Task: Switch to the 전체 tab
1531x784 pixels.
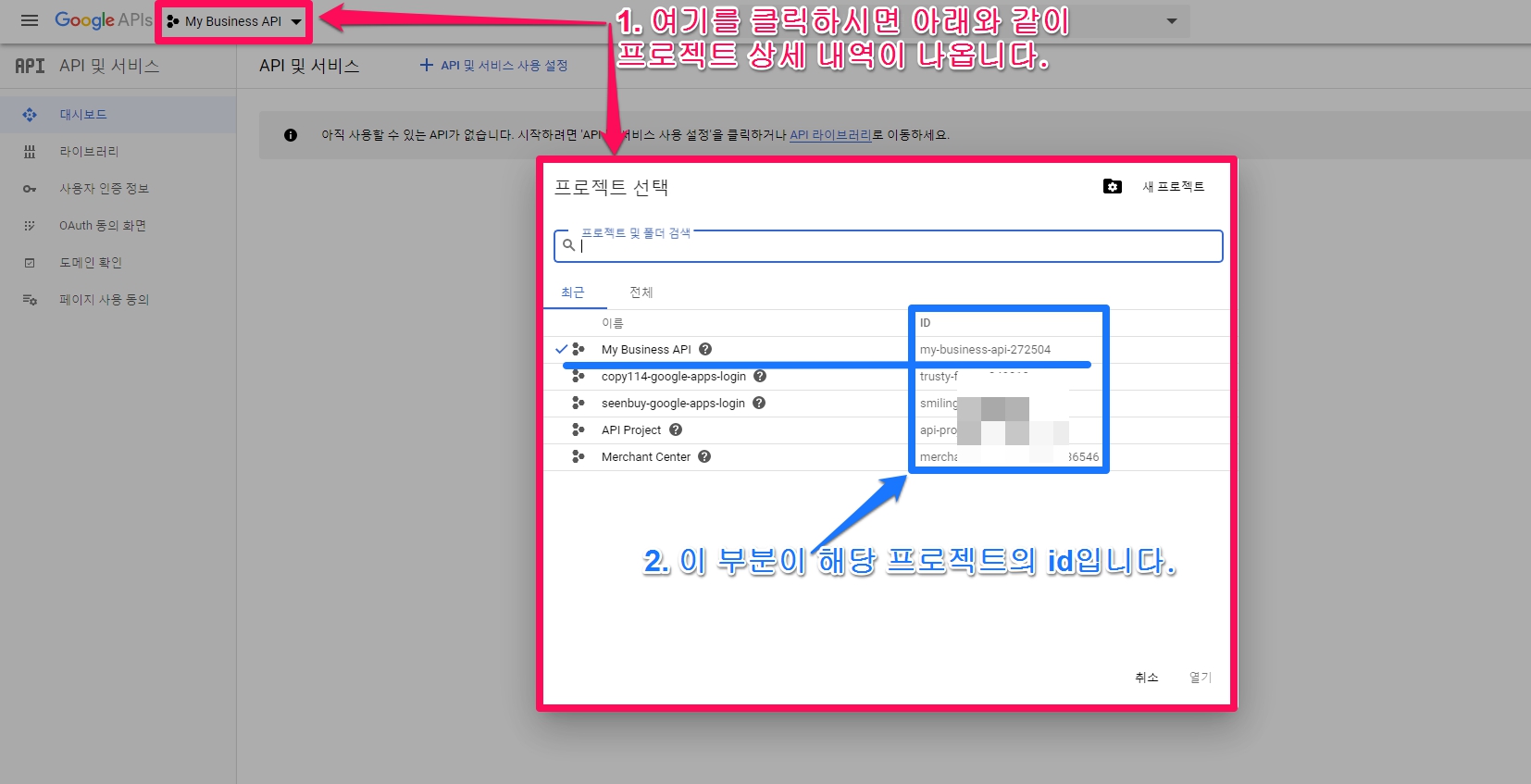Action: pyautogui.click(x=641, y=292)
